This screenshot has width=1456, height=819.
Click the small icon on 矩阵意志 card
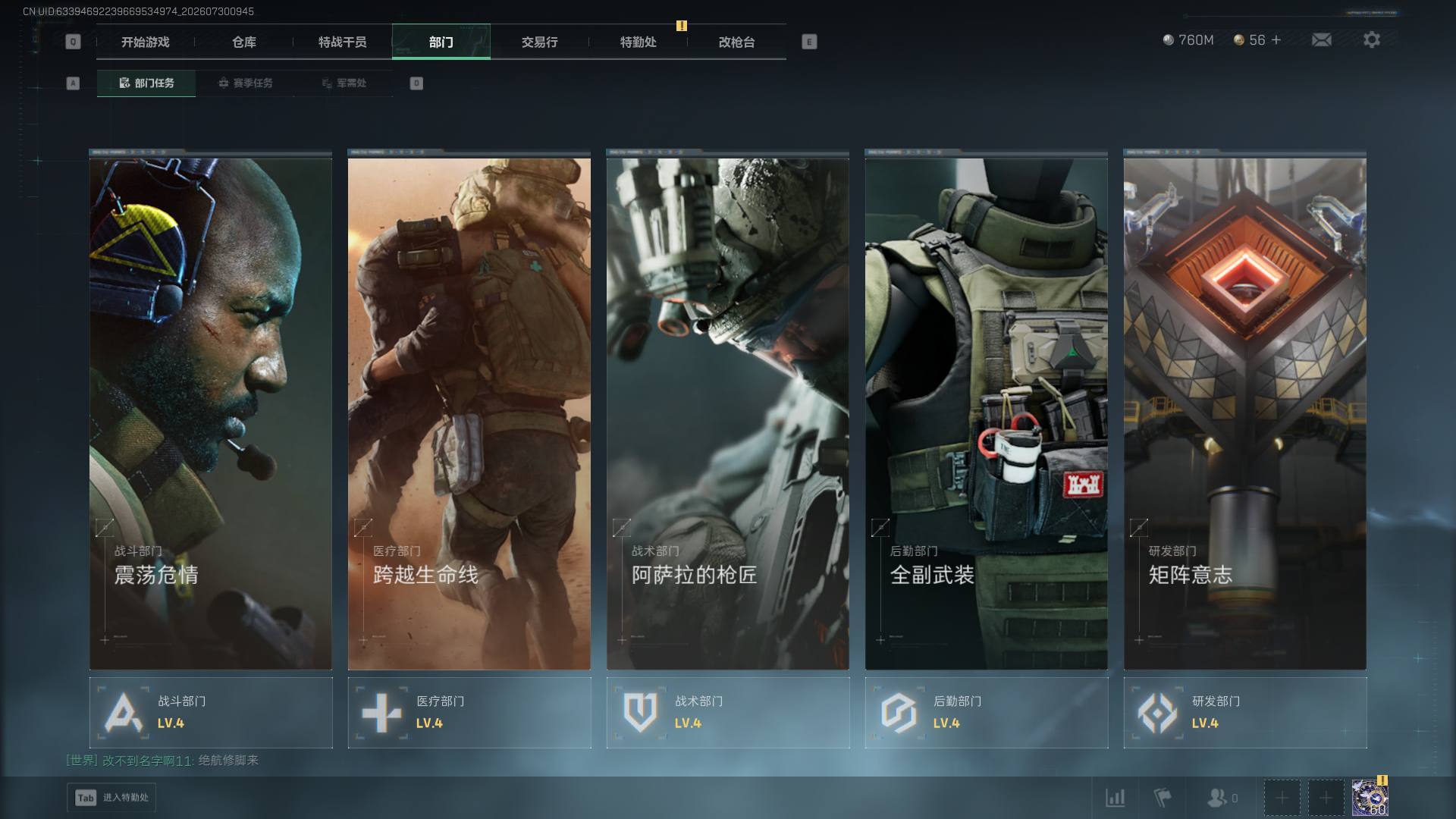click(x=1139, y=527)
